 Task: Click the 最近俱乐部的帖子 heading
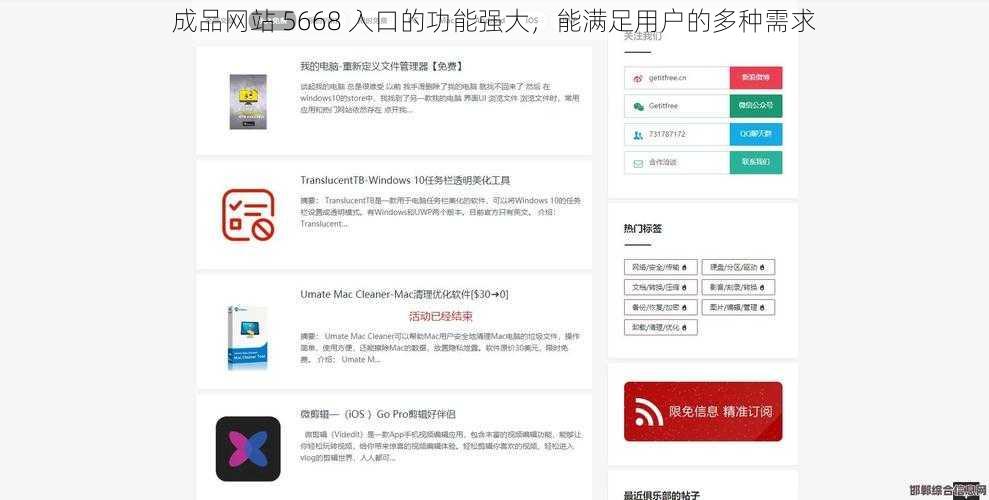662,495
